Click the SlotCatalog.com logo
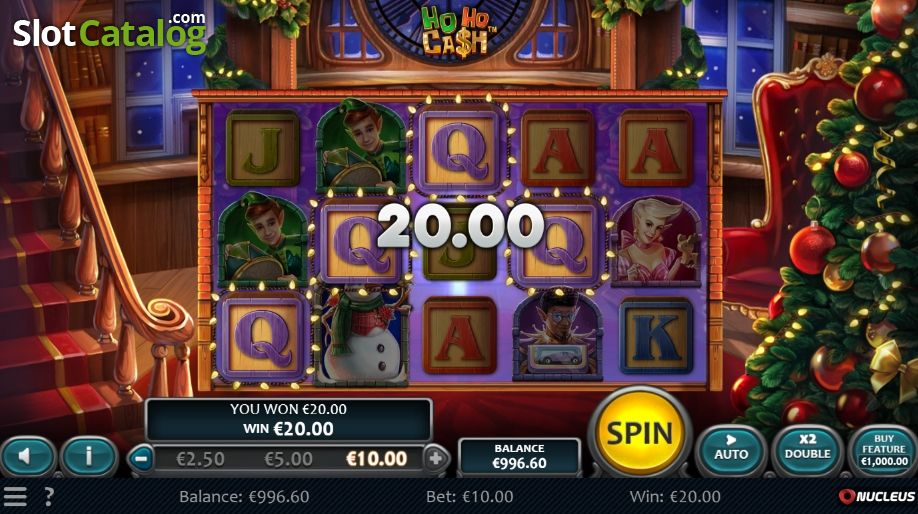 [109, 33]
